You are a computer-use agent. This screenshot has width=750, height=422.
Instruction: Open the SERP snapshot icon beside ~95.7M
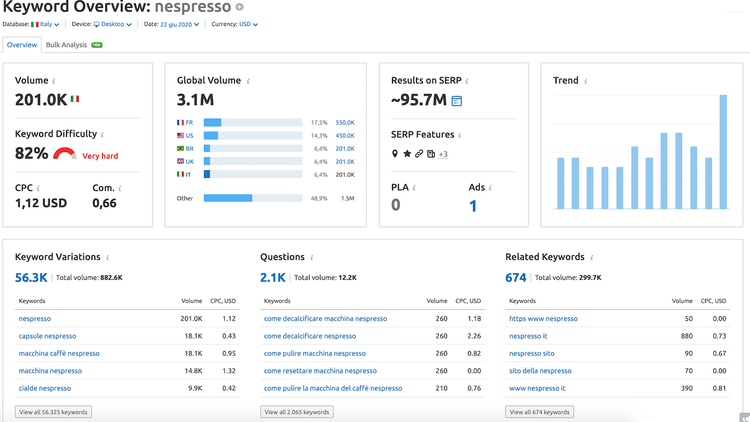[x=457, y=101]
